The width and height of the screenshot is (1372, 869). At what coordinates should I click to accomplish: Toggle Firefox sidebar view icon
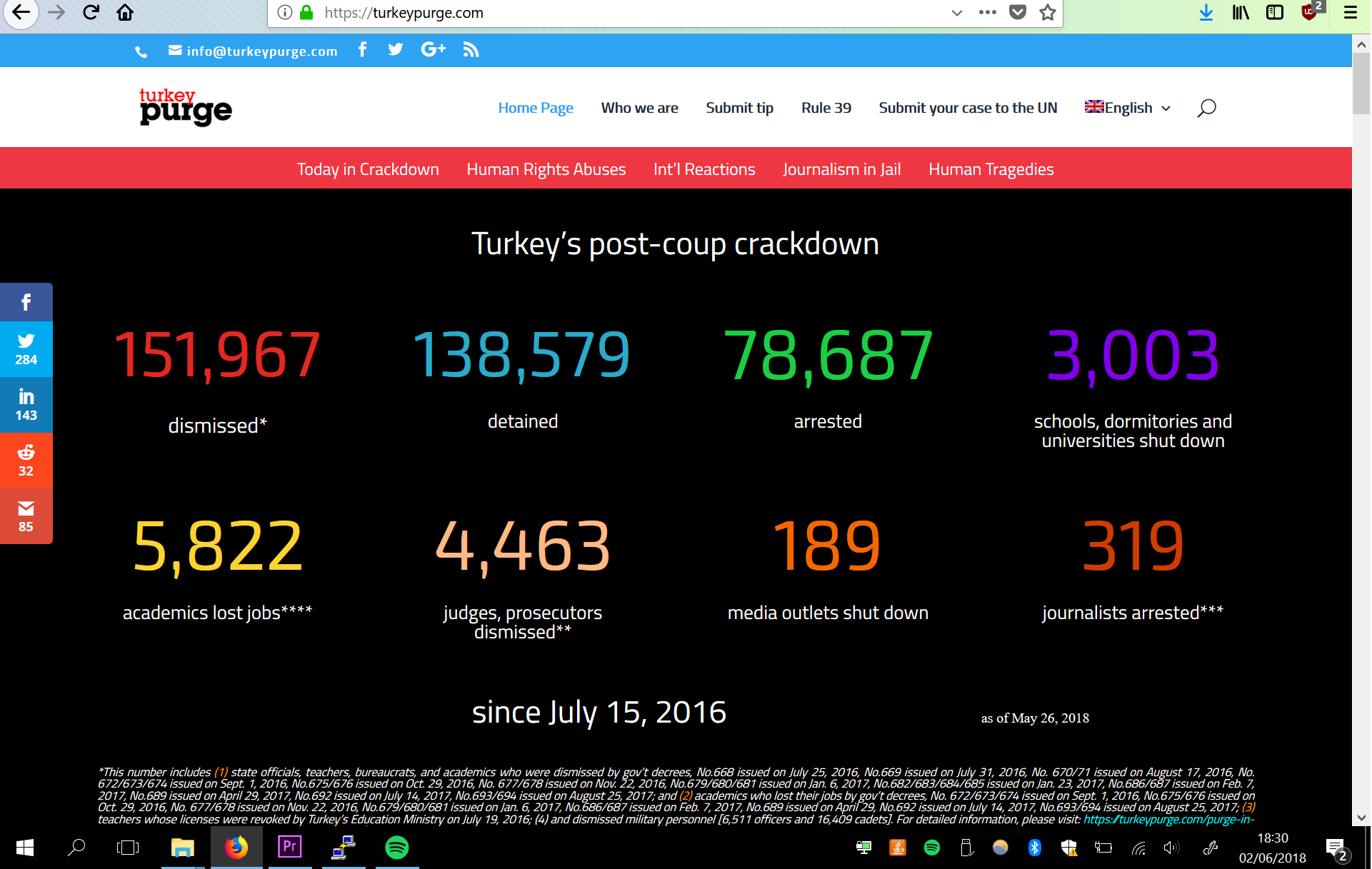coord(1275,13)
